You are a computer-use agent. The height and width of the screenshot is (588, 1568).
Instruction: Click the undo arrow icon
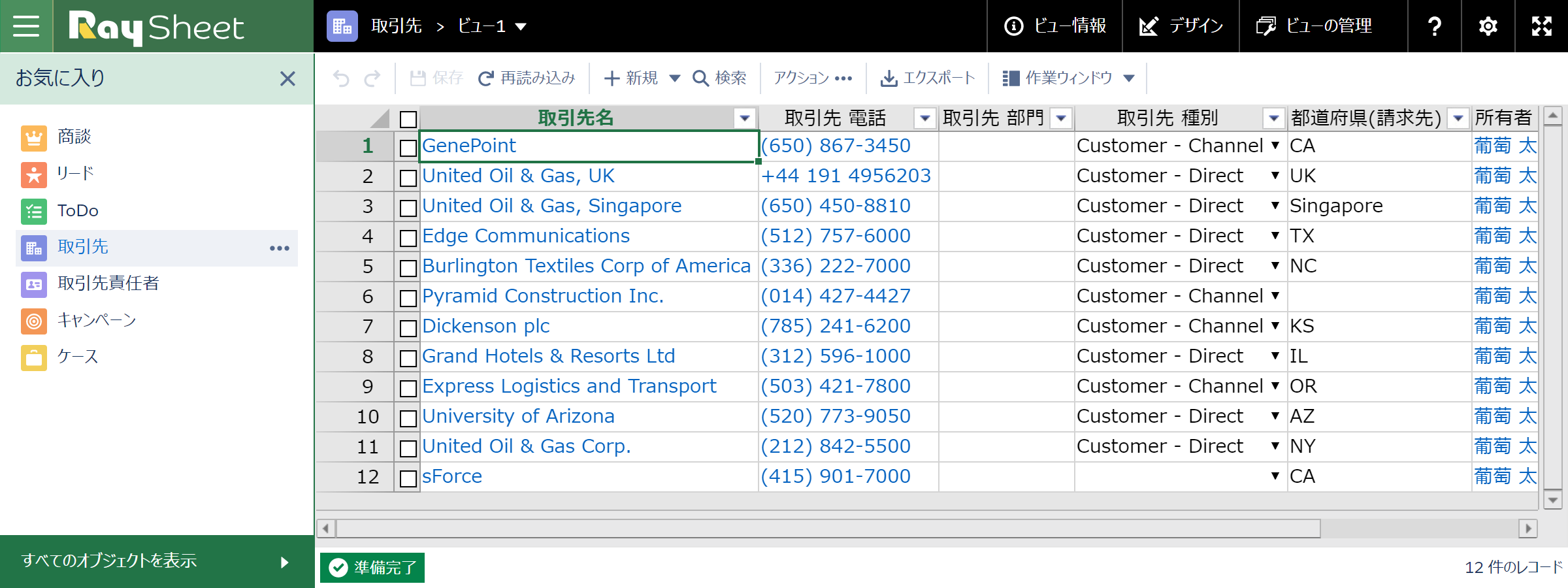point(341,78)
